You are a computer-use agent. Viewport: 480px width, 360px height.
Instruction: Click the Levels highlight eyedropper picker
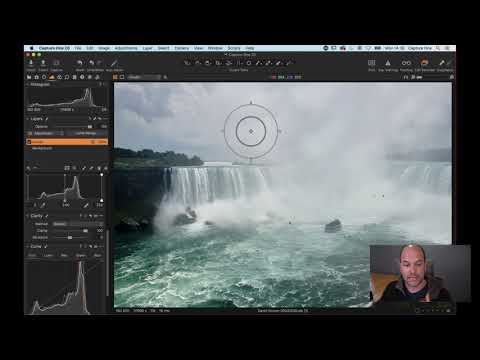(86, 205)
